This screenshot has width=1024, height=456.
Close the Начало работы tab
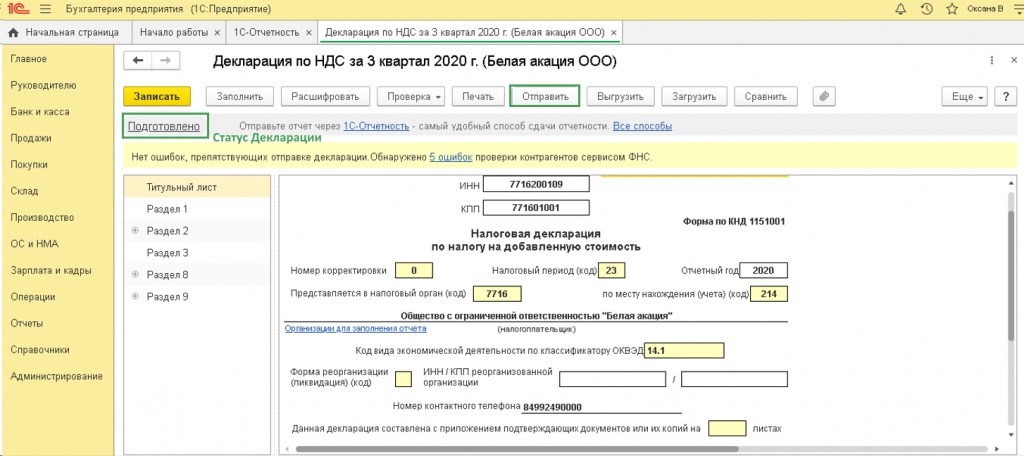click(217, 32)
